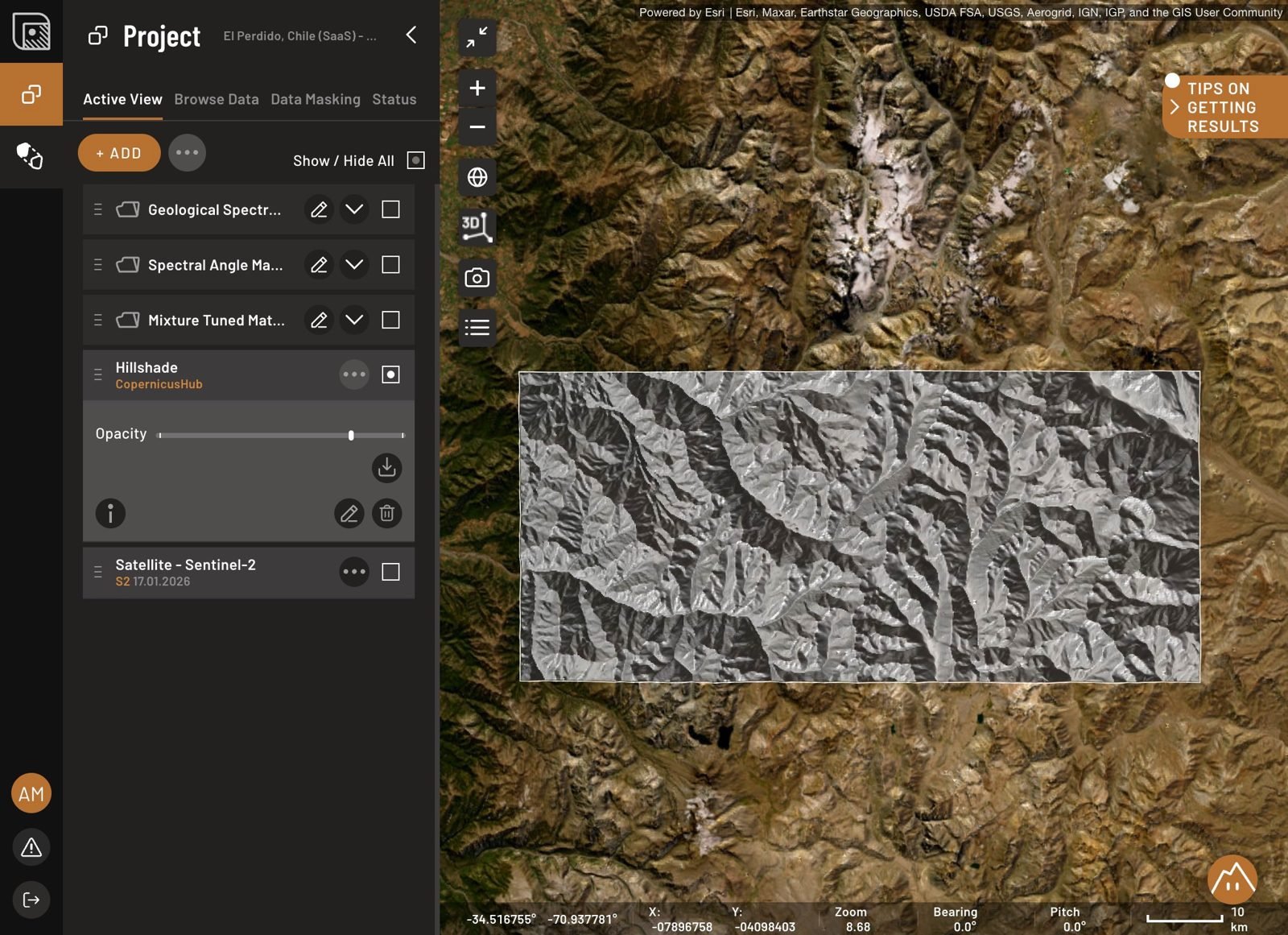
Task: Download the Hillshade layer
Action: (x=386, y=467)
